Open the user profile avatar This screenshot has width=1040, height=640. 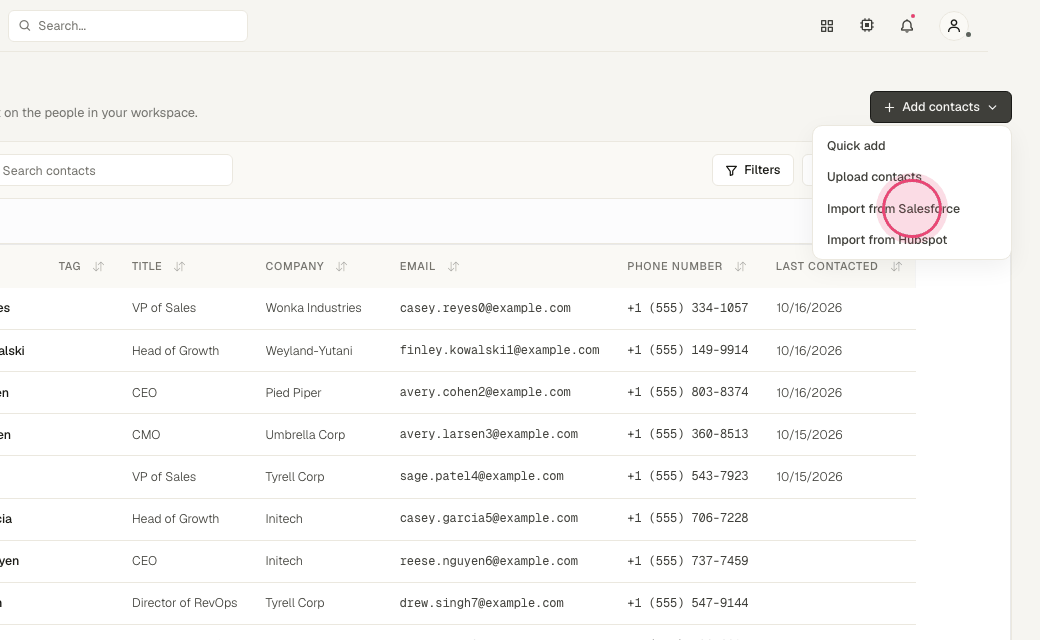(954, 26)
